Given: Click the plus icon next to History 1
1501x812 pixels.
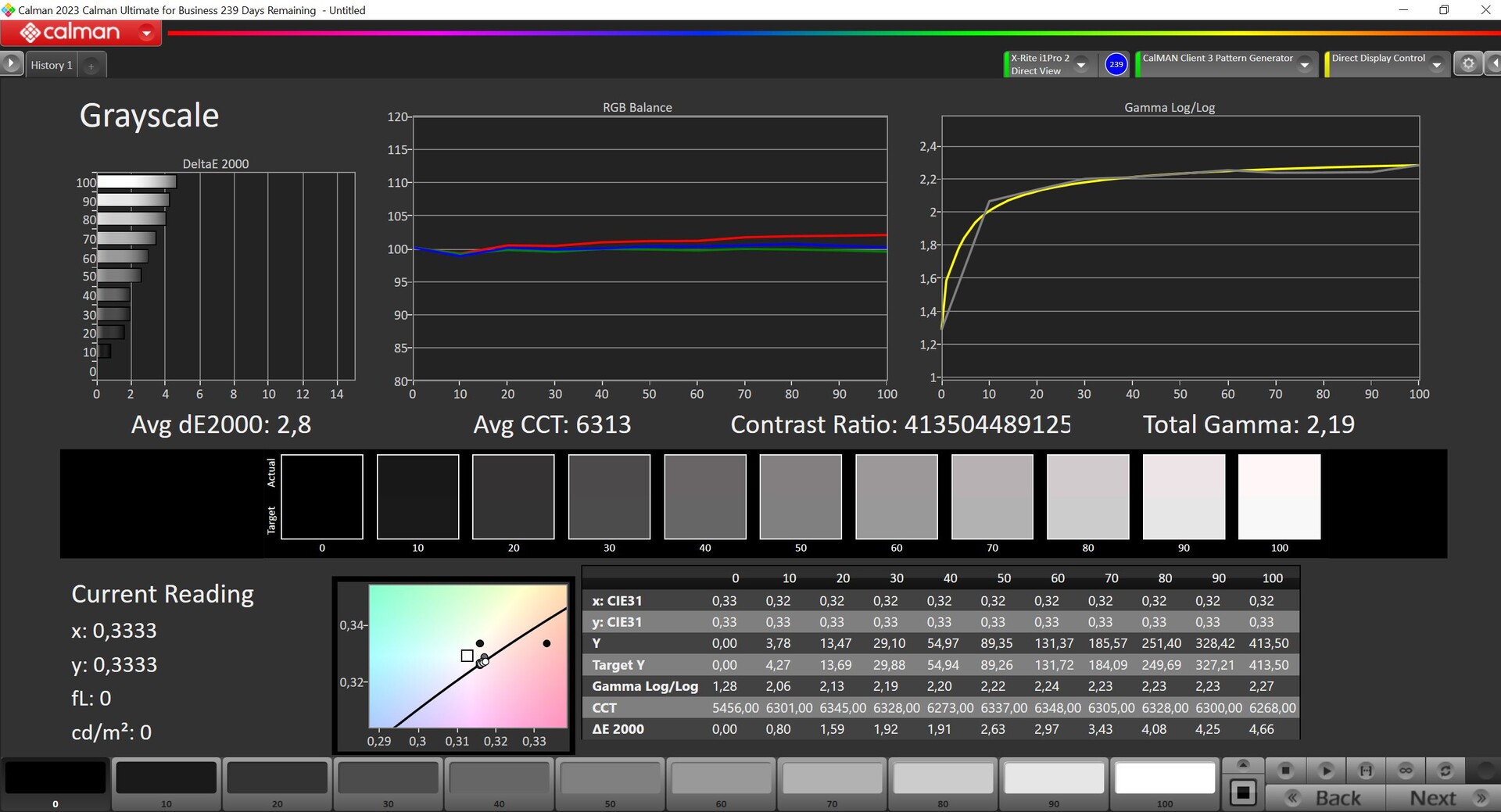Looking at the screenshot, I should [91, 66].
